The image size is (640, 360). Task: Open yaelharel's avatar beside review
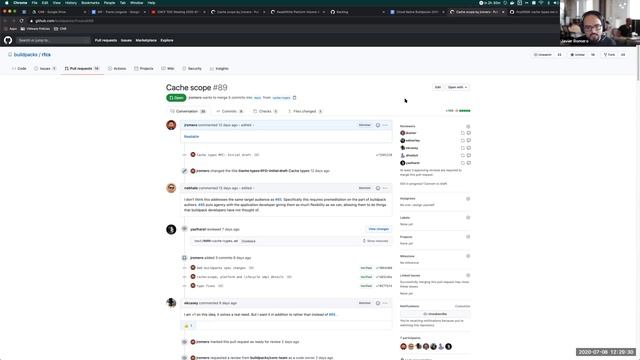point(171,229)
